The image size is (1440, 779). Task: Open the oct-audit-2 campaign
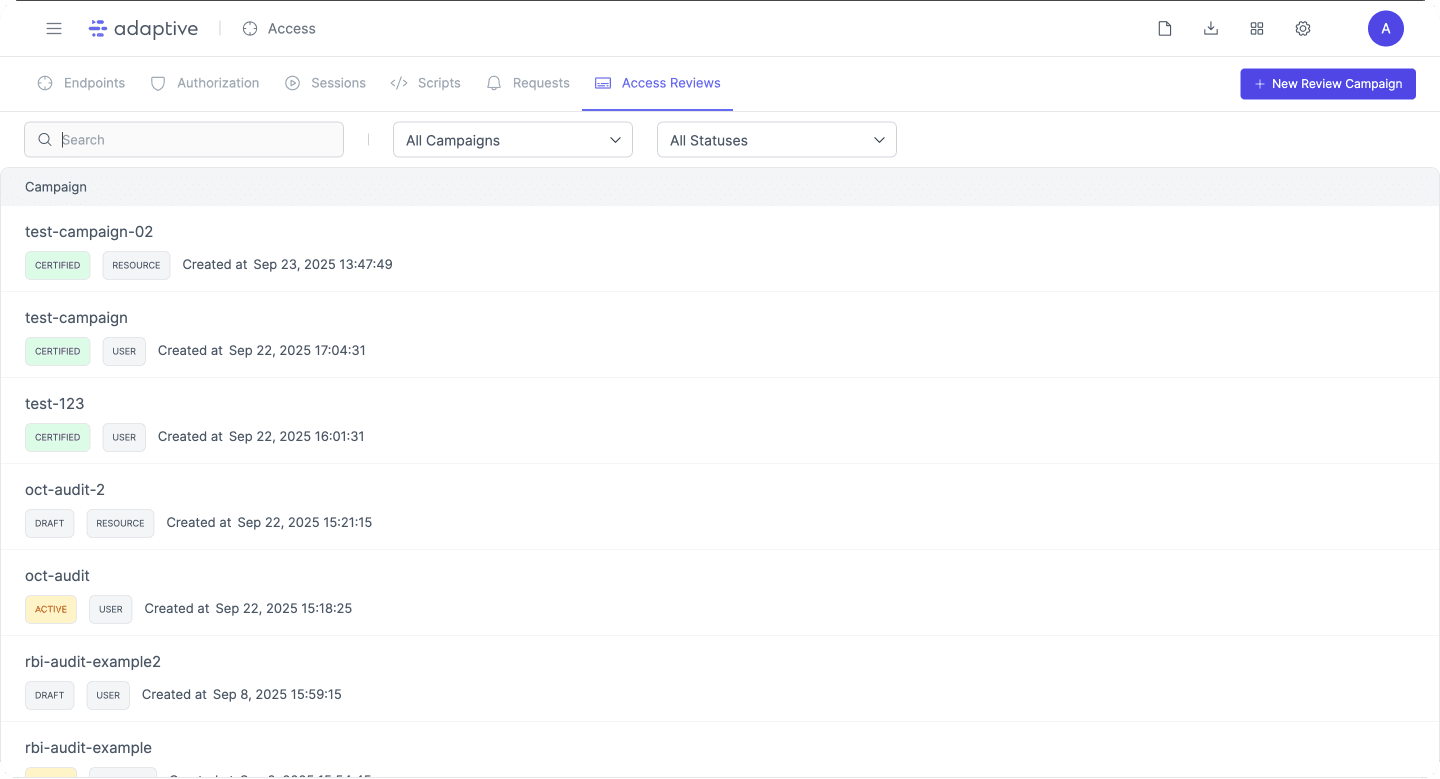(65, 490)
